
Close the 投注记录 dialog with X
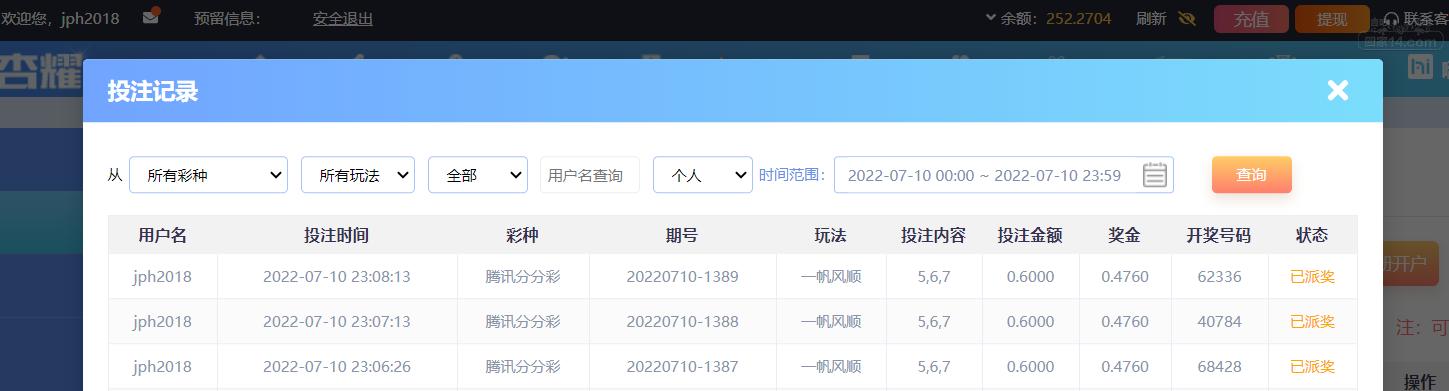1338,90
